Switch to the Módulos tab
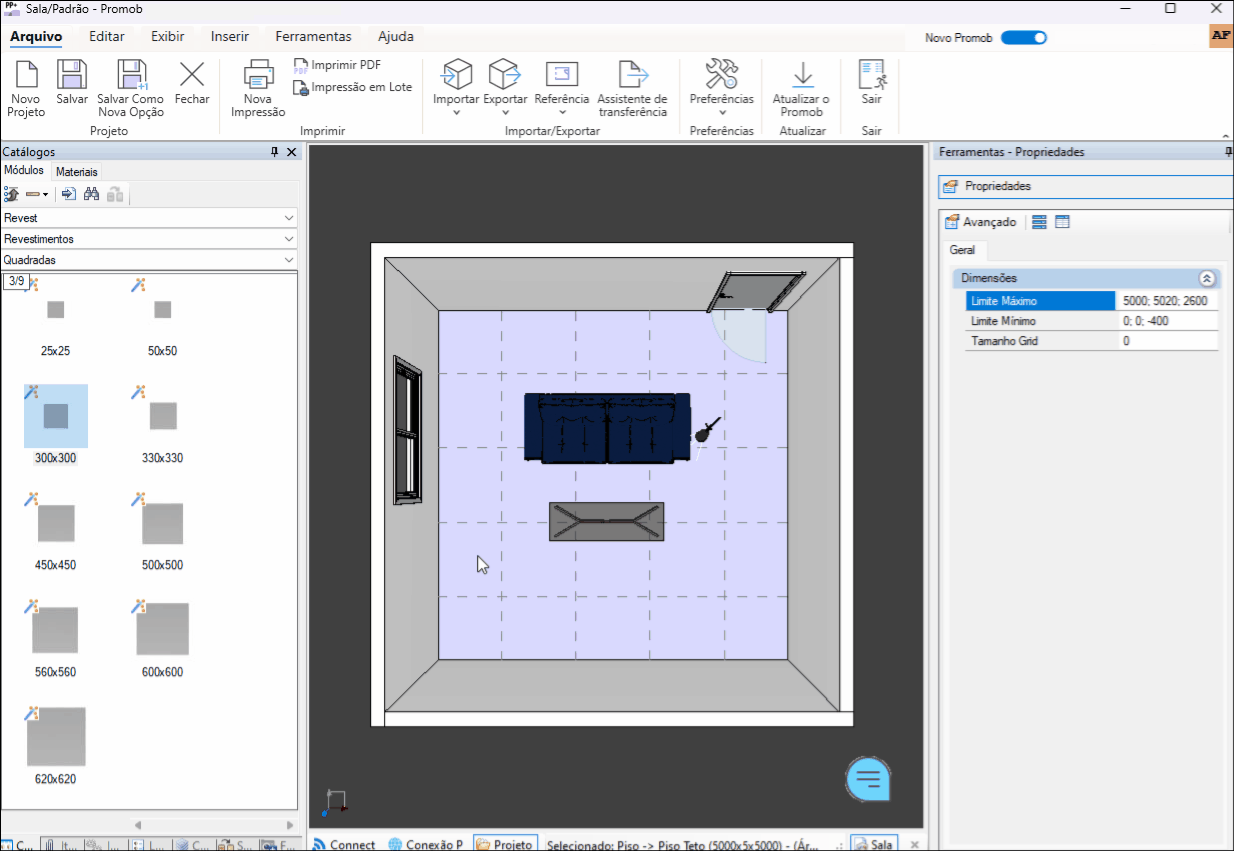The height and width of the screenshot is (851, 1234). click(x=24, y=171)
